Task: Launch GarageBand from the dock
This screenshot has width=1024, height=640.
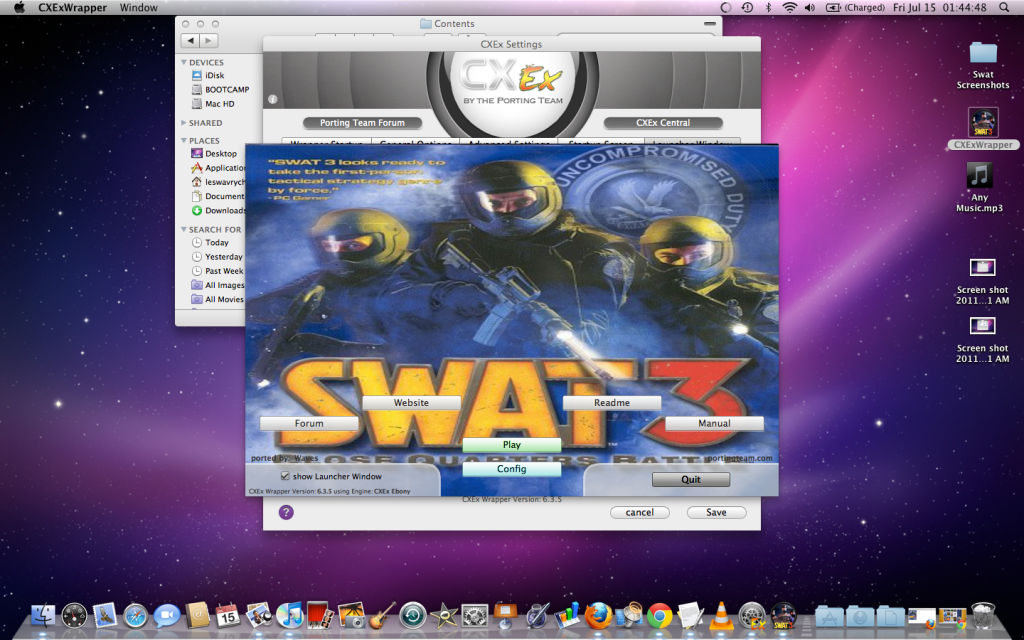Action: click(382, 615)
